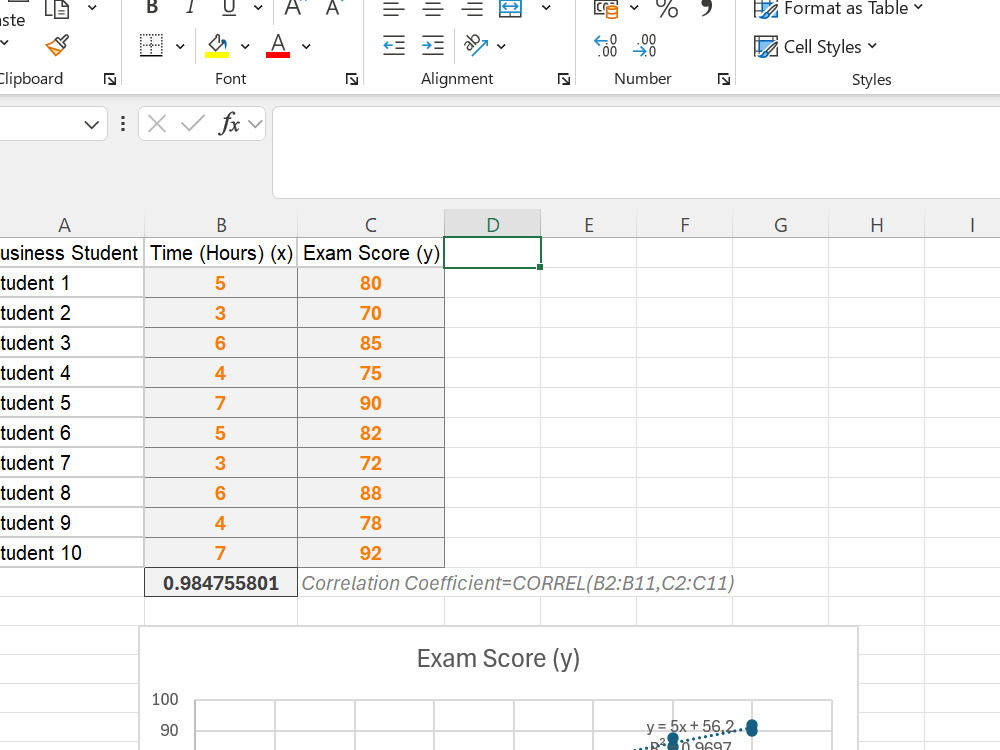Click the Borders icon
Image resolution: width=1000 pixels, height=750 pixels.
click(152, 46)
